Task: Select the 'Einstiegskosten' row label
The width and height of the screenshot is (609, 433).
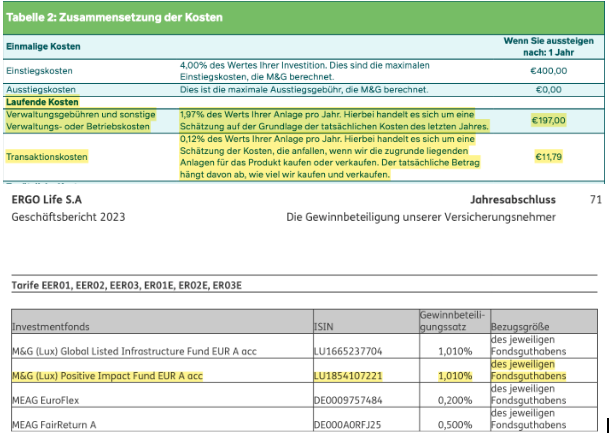Action: [39, 71]
